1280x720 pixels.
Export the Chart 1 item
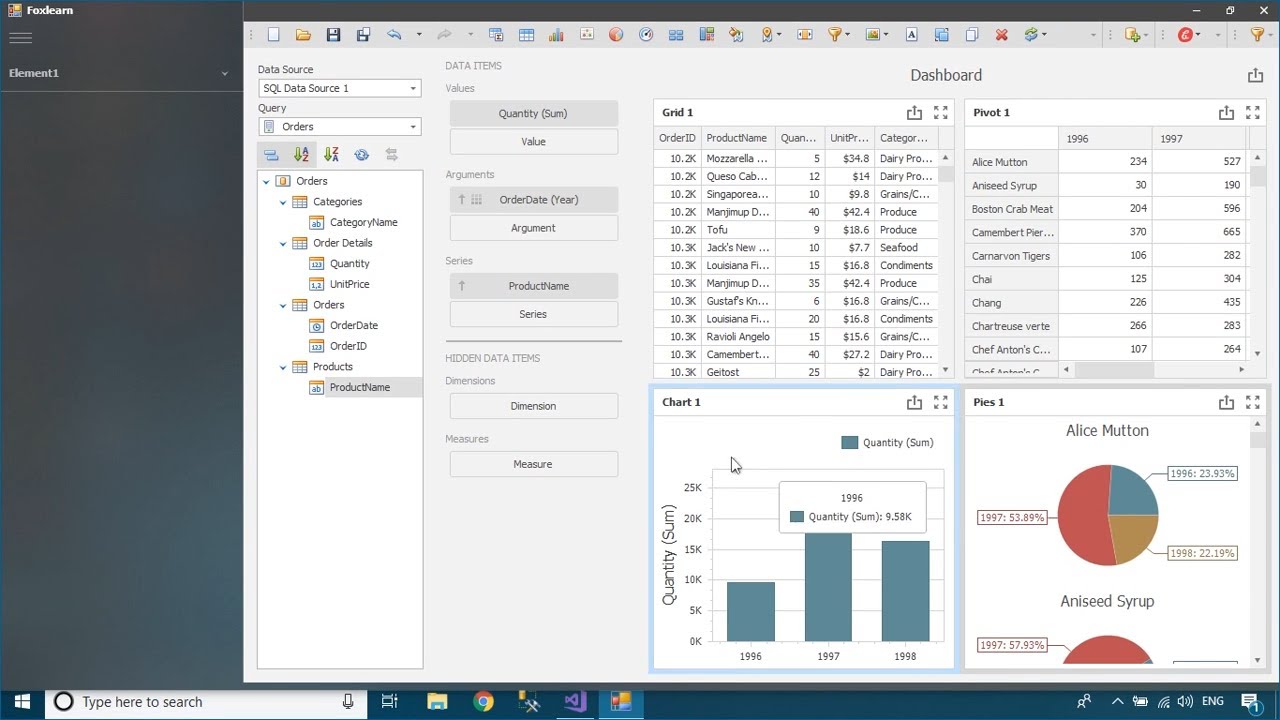[914, 402]
